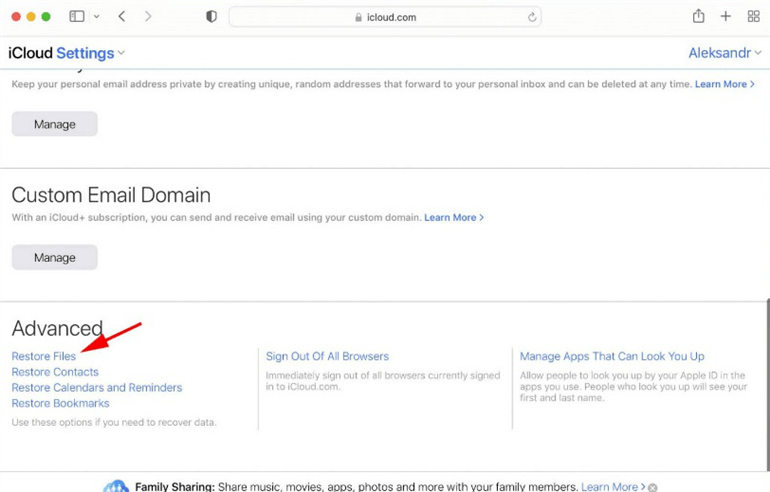The height and width of the screenshot is (492, 770).
Task: Select Restore Contacts link
Action: pos(55,372)
